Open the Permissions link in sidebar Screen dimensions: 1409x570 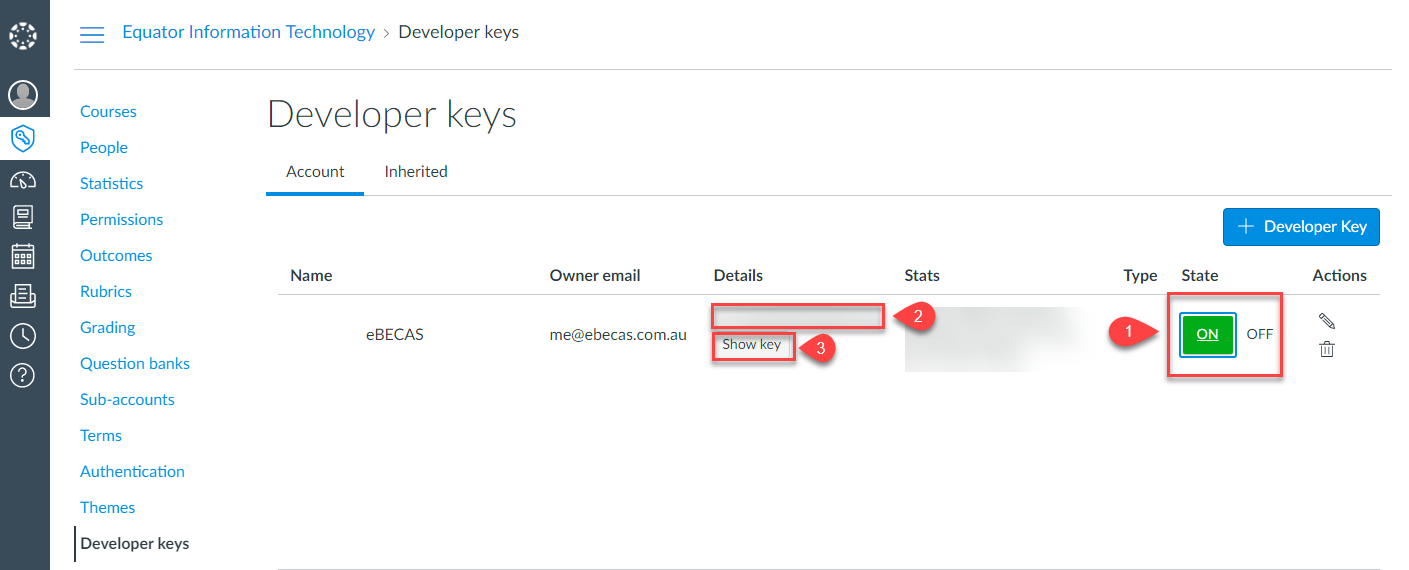tap(121, 220)
